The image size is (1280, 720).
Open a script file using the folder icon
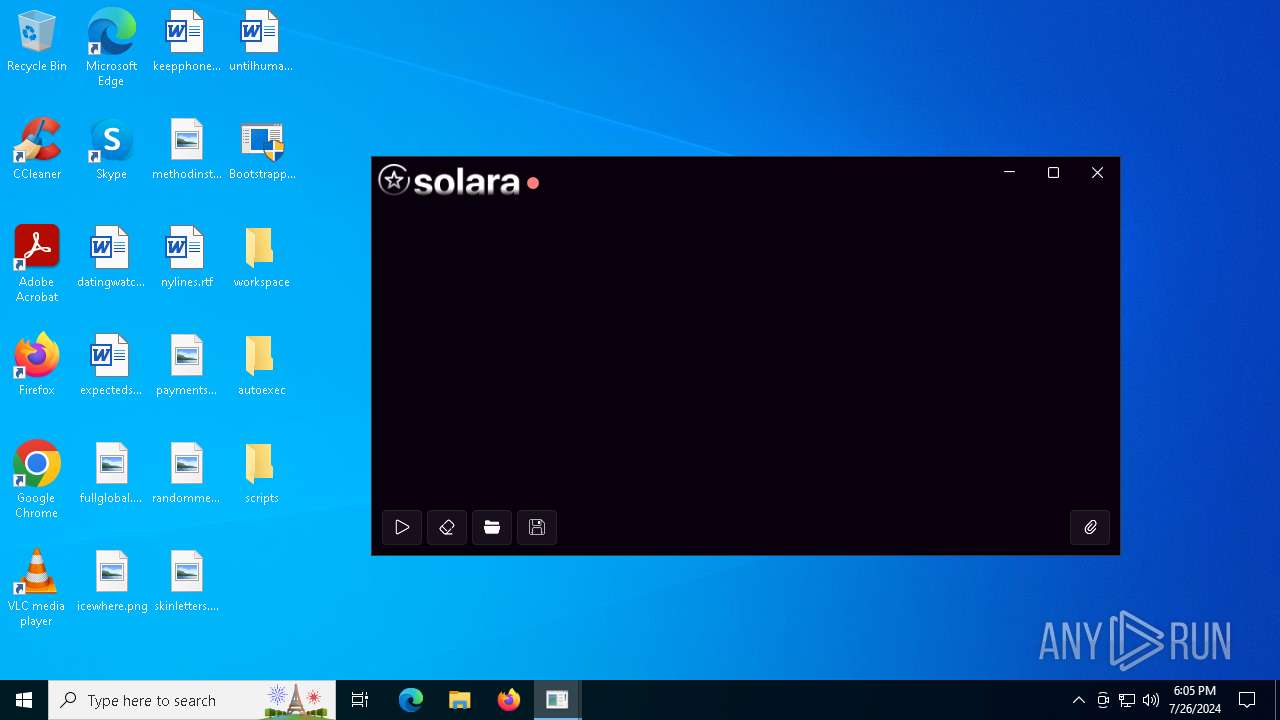point(492,527)
